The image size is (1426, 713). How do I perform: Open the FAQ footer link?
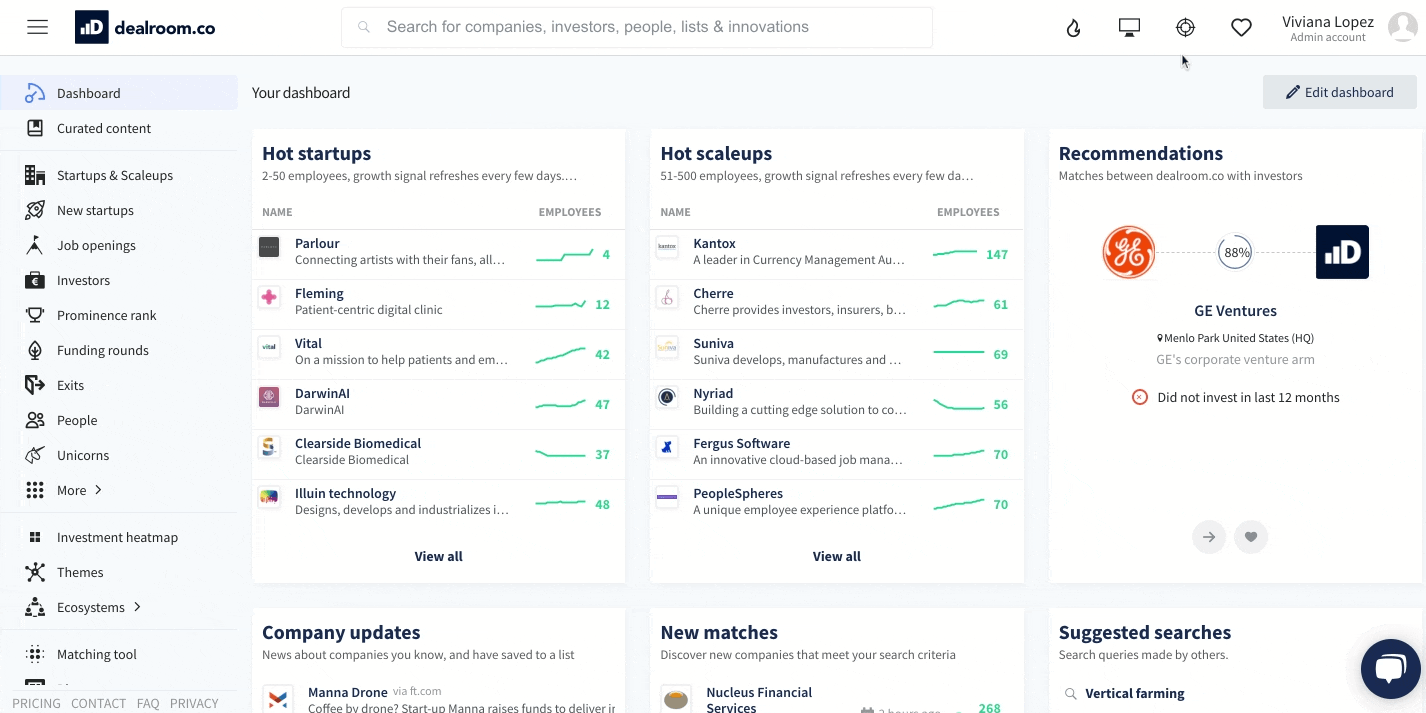point(148,703)
